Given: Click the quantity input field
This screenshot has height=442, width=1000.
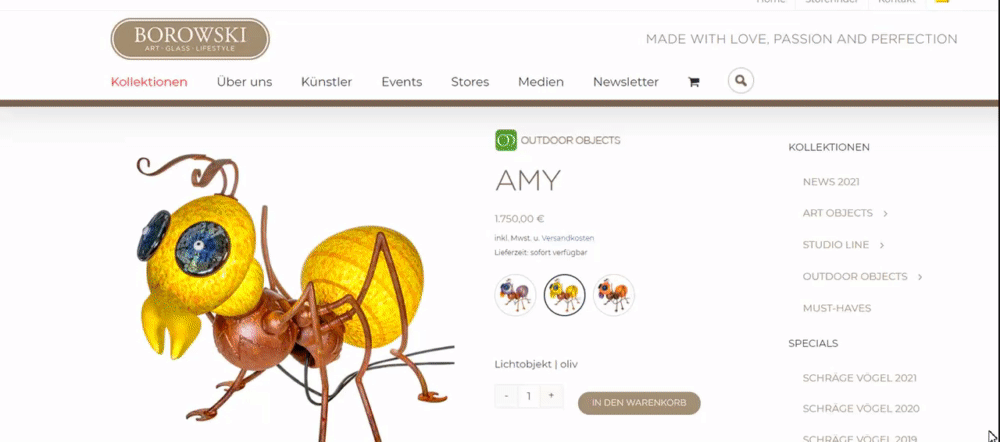Looking at the screenshot, I should 529,396.
